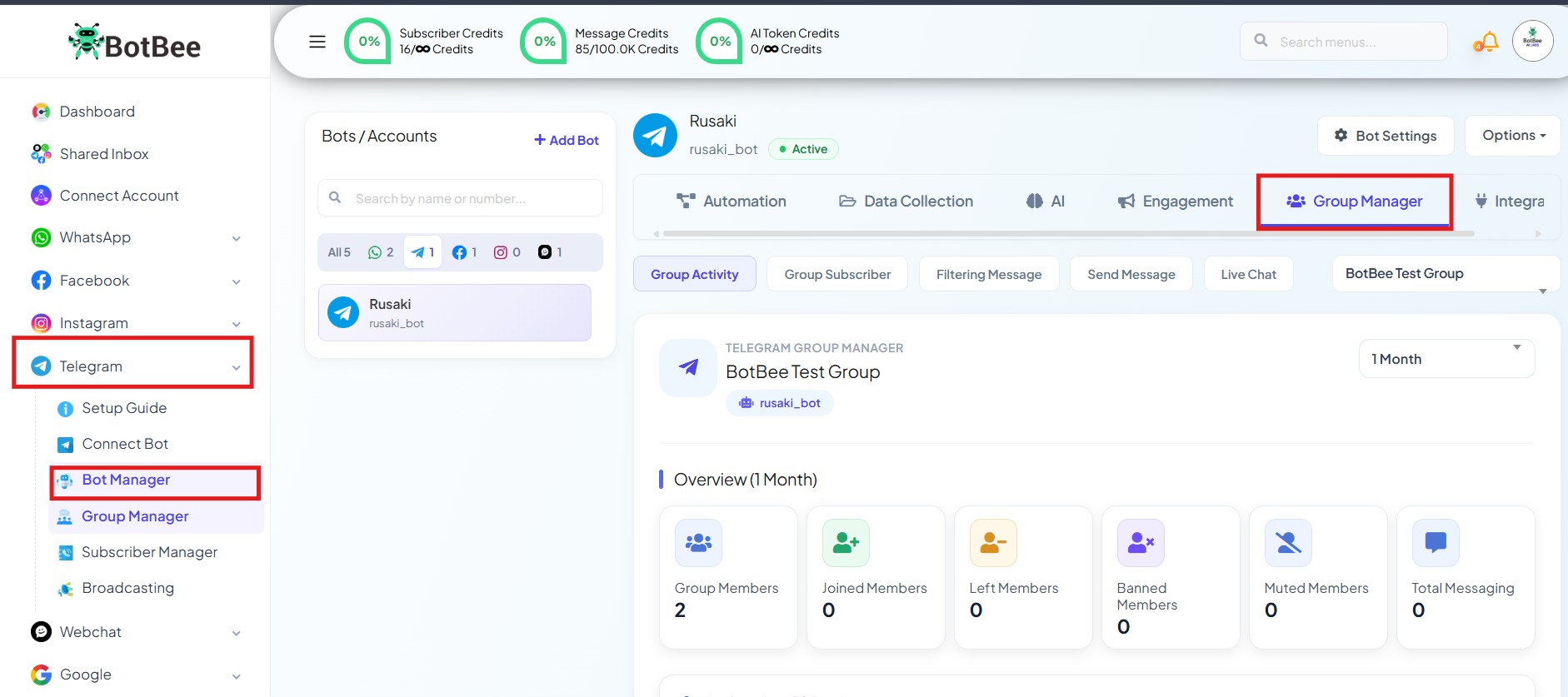Select the Send Message sub-tab
This screenshot has height=697, width=1568.
(1131, 274)
